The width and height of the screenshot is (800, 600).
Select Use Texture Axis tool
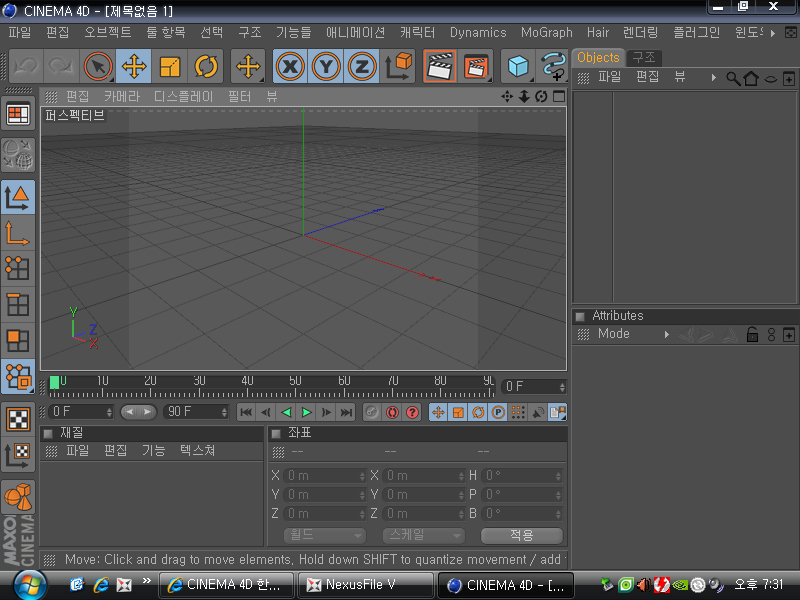pos(18,455)
